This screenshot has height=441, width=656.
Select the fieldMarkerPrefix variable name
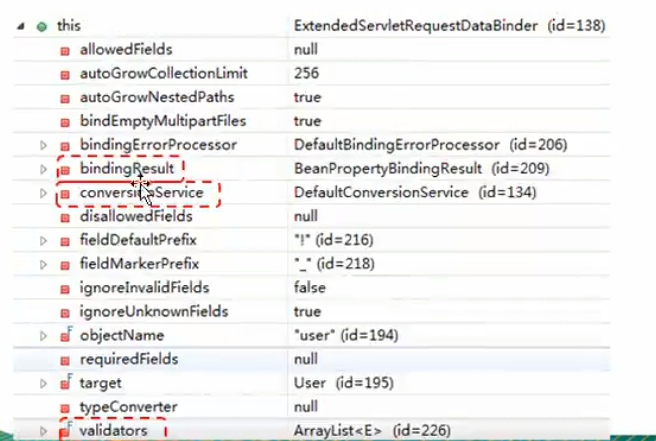coord(139,264)
